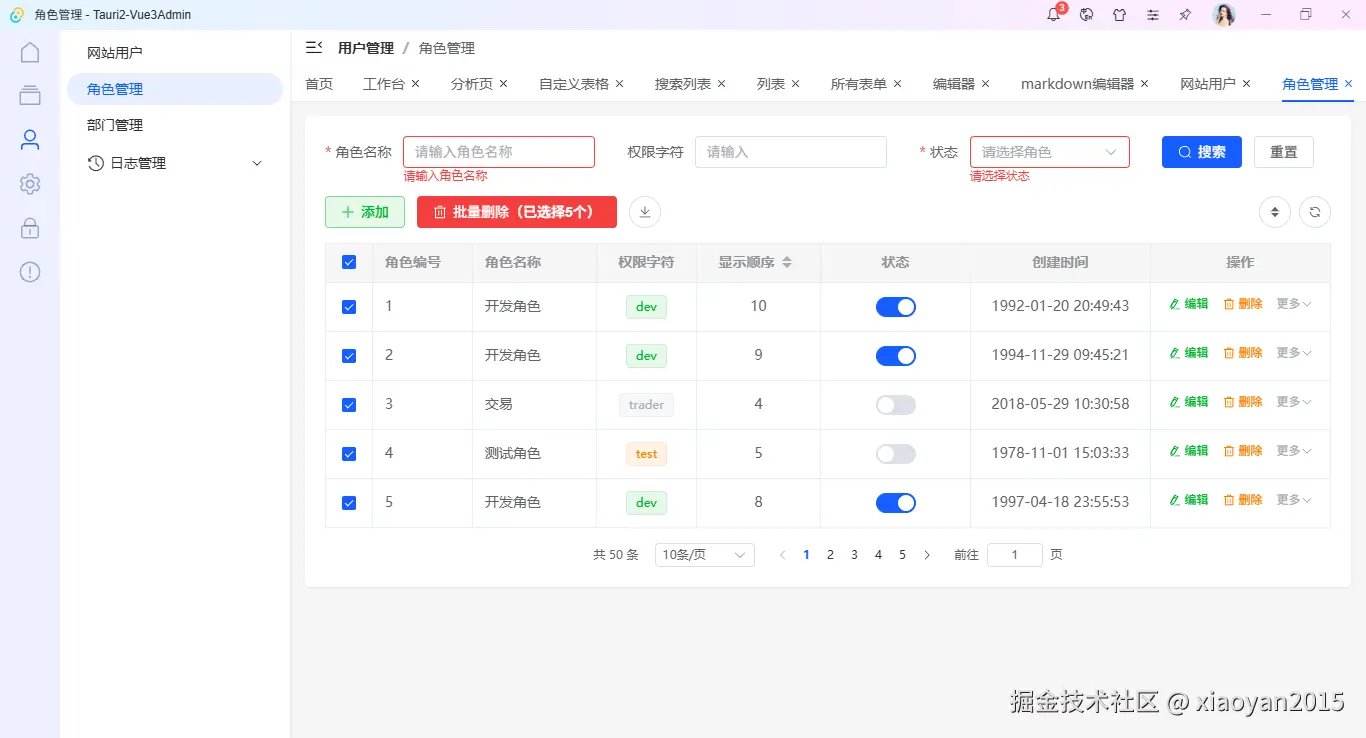Click the 角色名称 input field

click(498, 151)
